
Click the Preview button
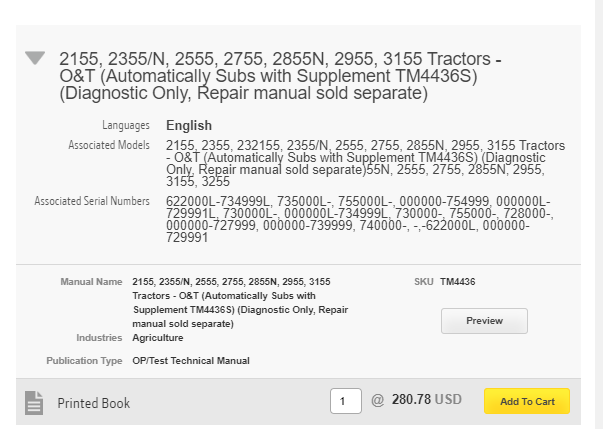click(484, 321)
